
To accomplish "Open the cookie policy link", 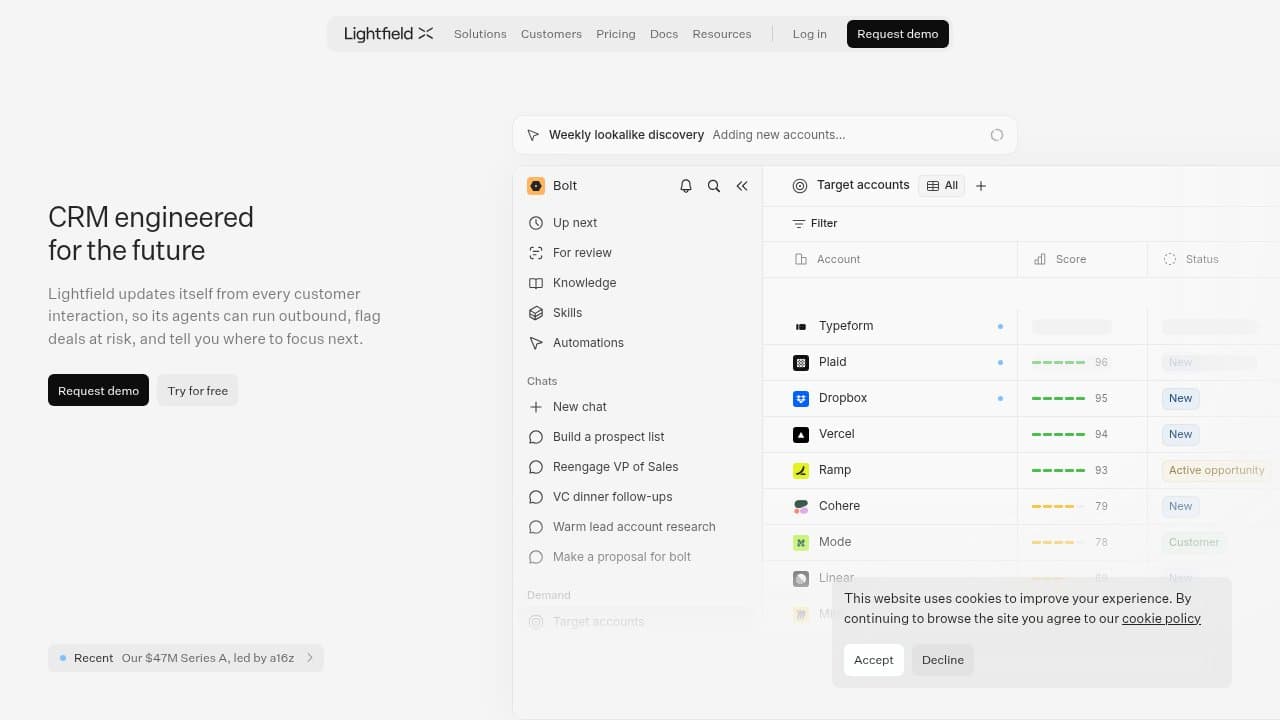I will tap(1161, 618).
